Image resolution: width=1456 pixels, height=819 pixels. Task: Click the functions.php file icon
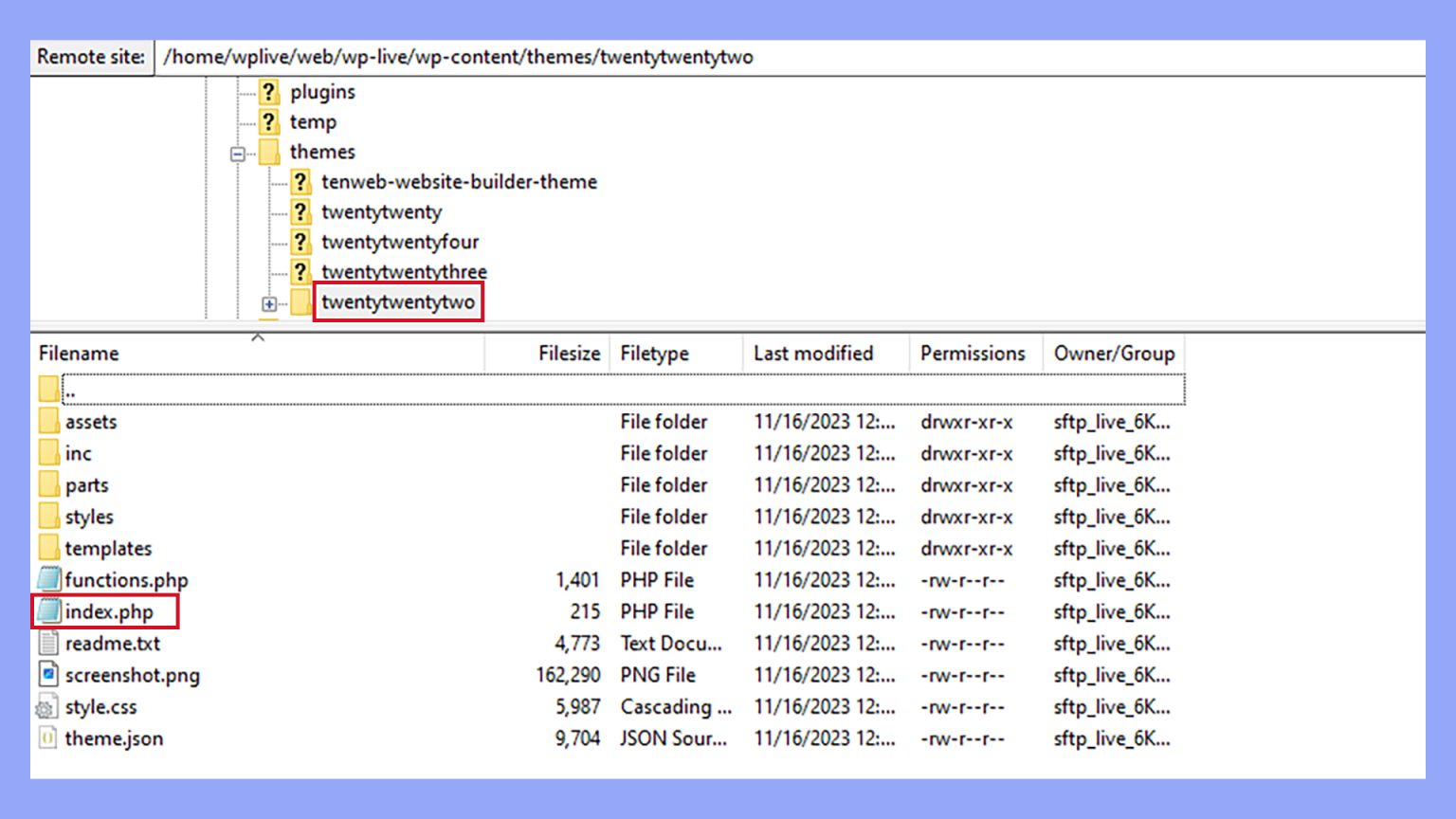(49, 579)
